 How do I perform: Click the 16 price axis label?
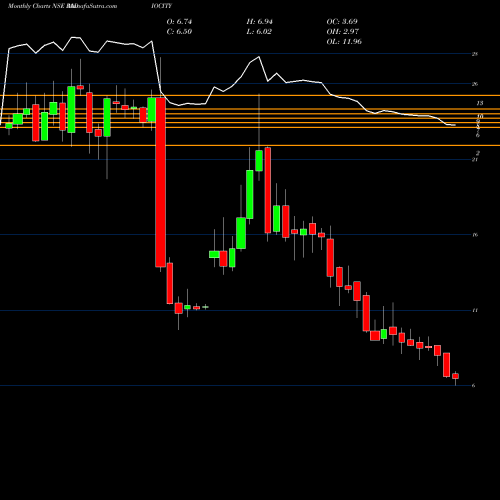[x=475, y=235]
